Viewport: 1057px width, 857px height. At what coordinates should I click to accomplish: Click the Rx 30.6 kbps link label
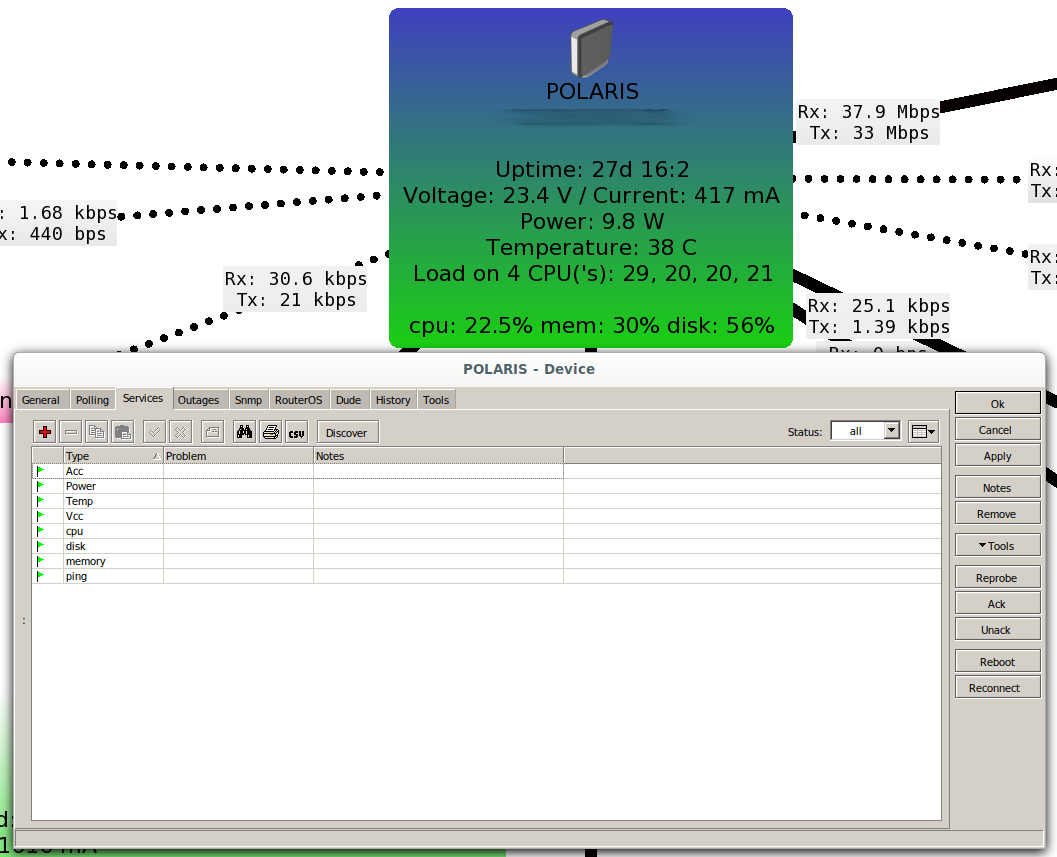point(295,289)
